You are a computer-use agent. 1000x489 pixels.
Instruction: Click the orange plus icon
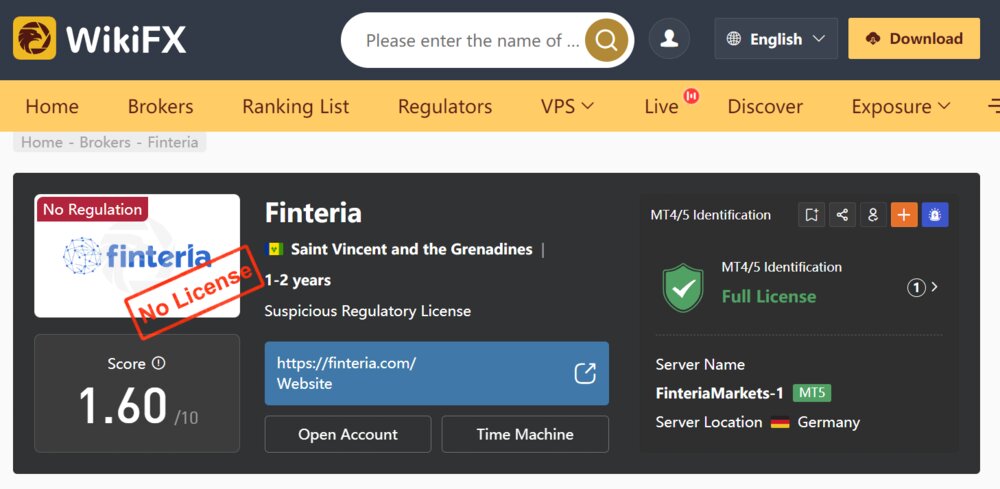[904, 215]
